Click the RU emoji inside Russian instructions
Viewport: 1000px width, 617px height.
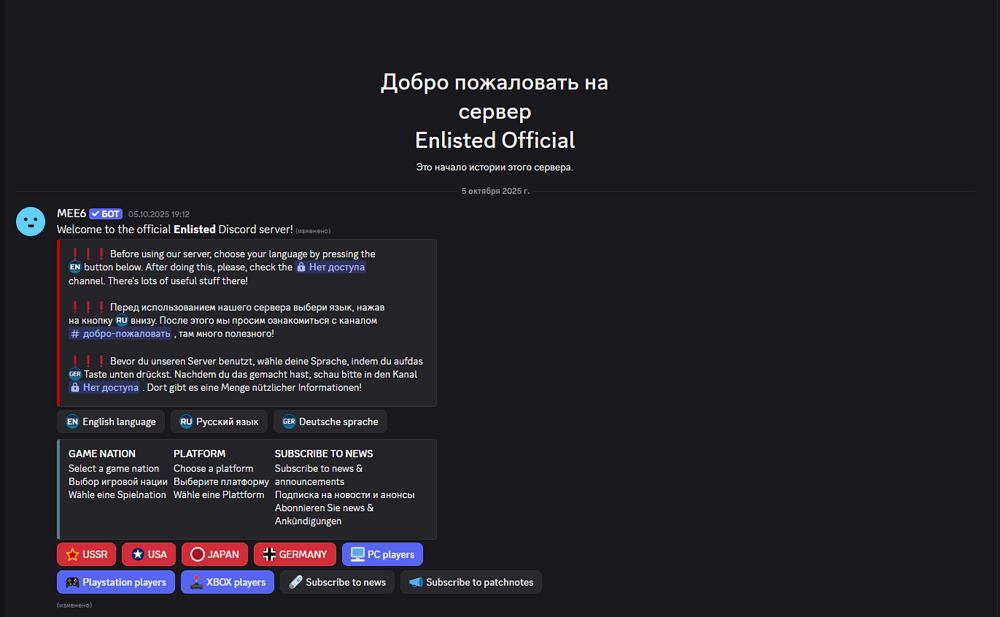pos(121,321)
